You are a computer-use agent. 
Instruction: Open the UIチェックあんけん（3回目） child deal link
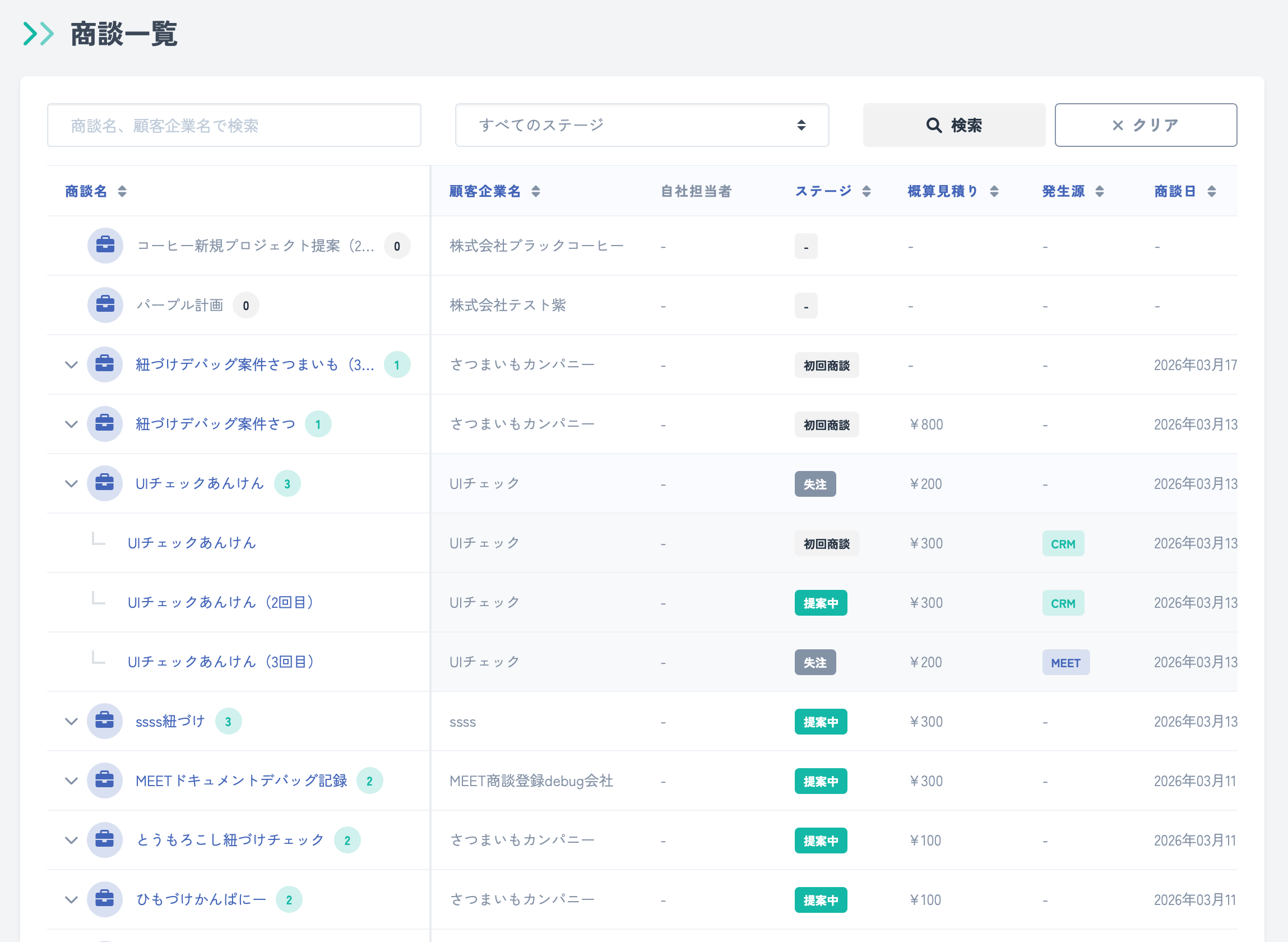click(x=221, y=662)
